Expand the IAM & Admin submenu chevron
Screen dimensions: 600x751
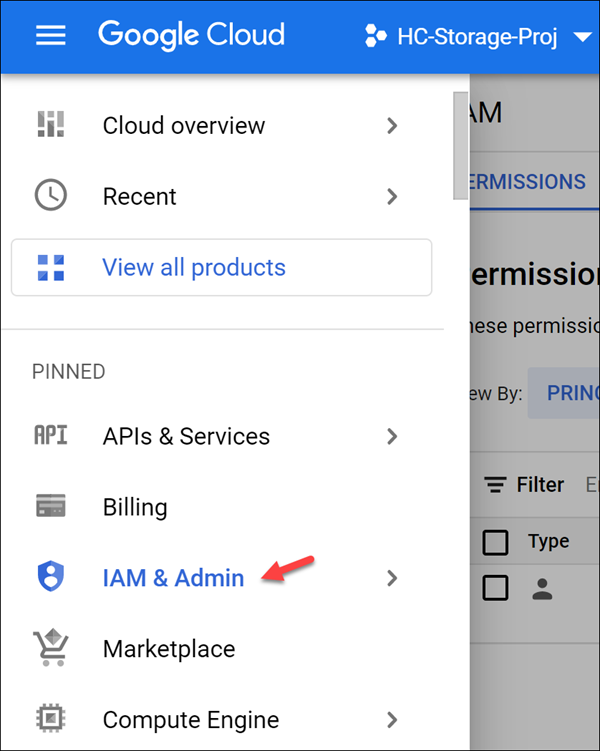click(x=392, y=578)
